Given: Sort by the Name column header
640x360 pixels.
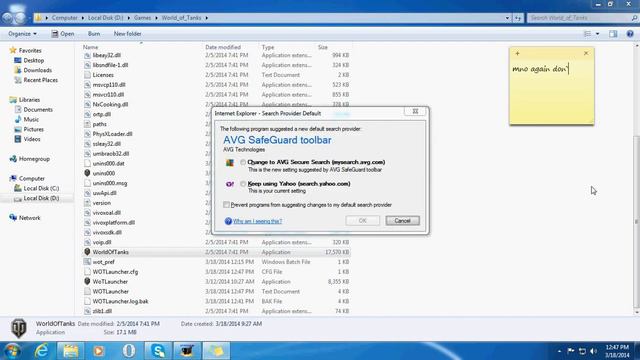Looking at the screenshot, I should (x=91, y=47).
